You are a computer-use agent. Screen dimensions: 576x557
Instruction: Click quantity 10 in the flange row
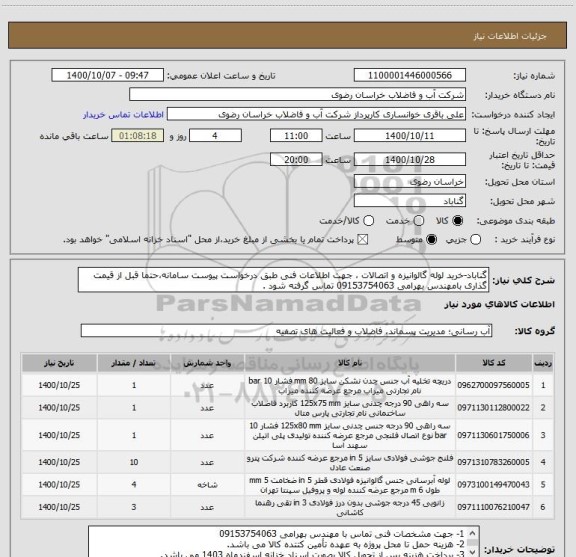134,462
